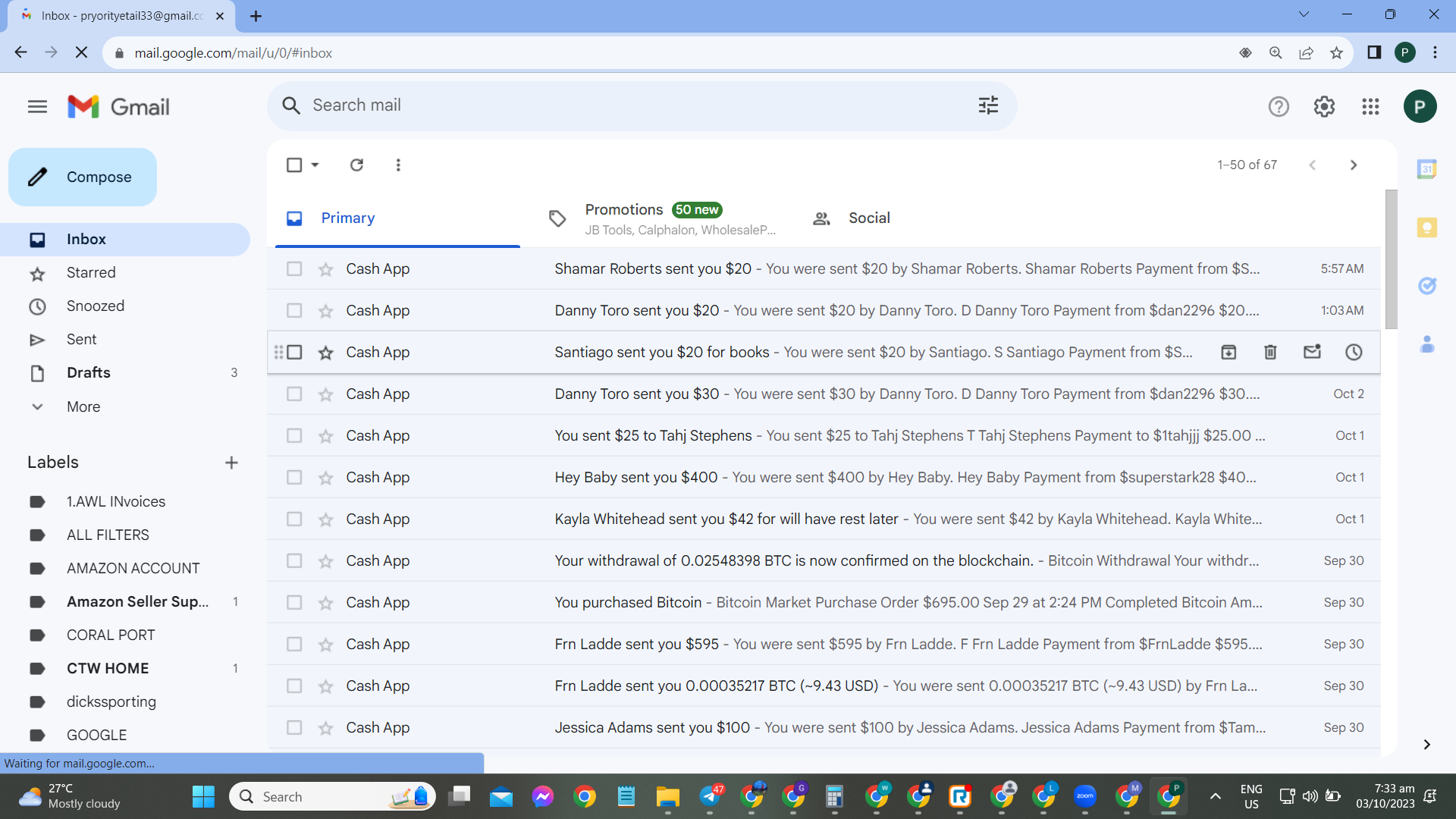Open the Windows Start menu
Viewport: 1456px width, 819px height.
pos(203,796)
